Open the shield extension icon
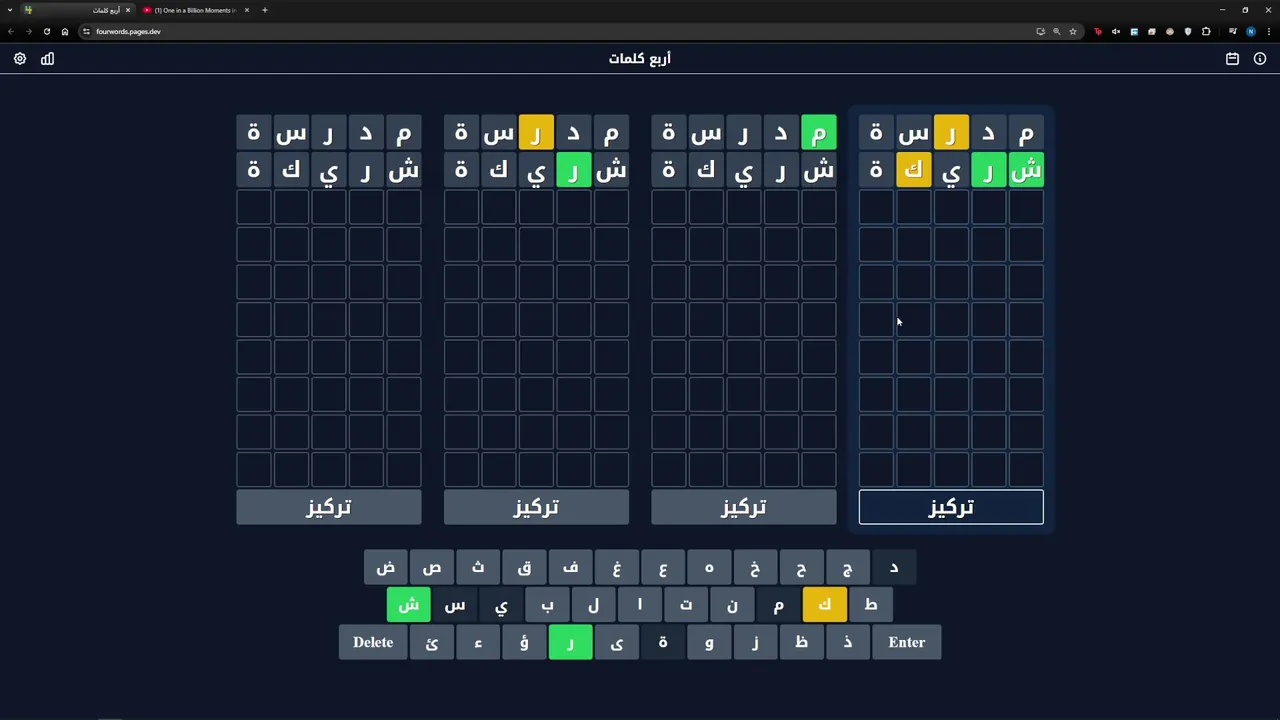The width and height of the screenshot is (1280, 720). point(1188,31)
